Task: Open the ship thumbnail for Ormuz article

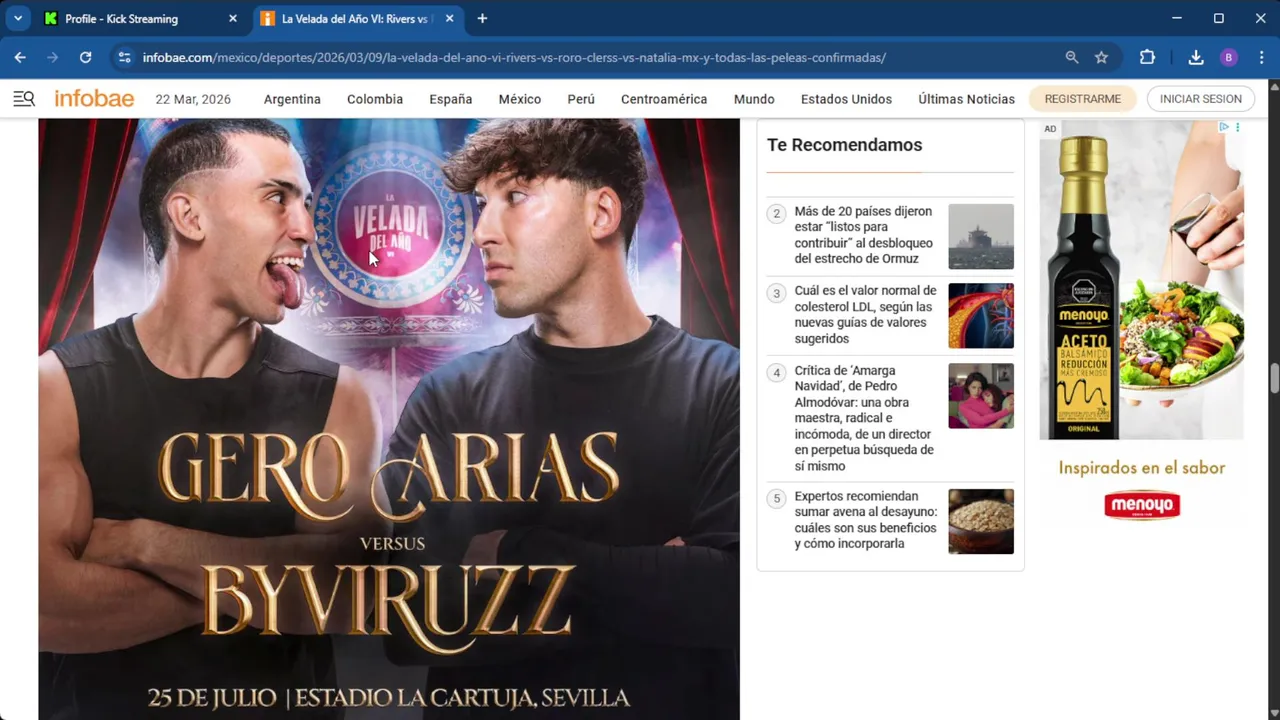Action: click(980, 236)
